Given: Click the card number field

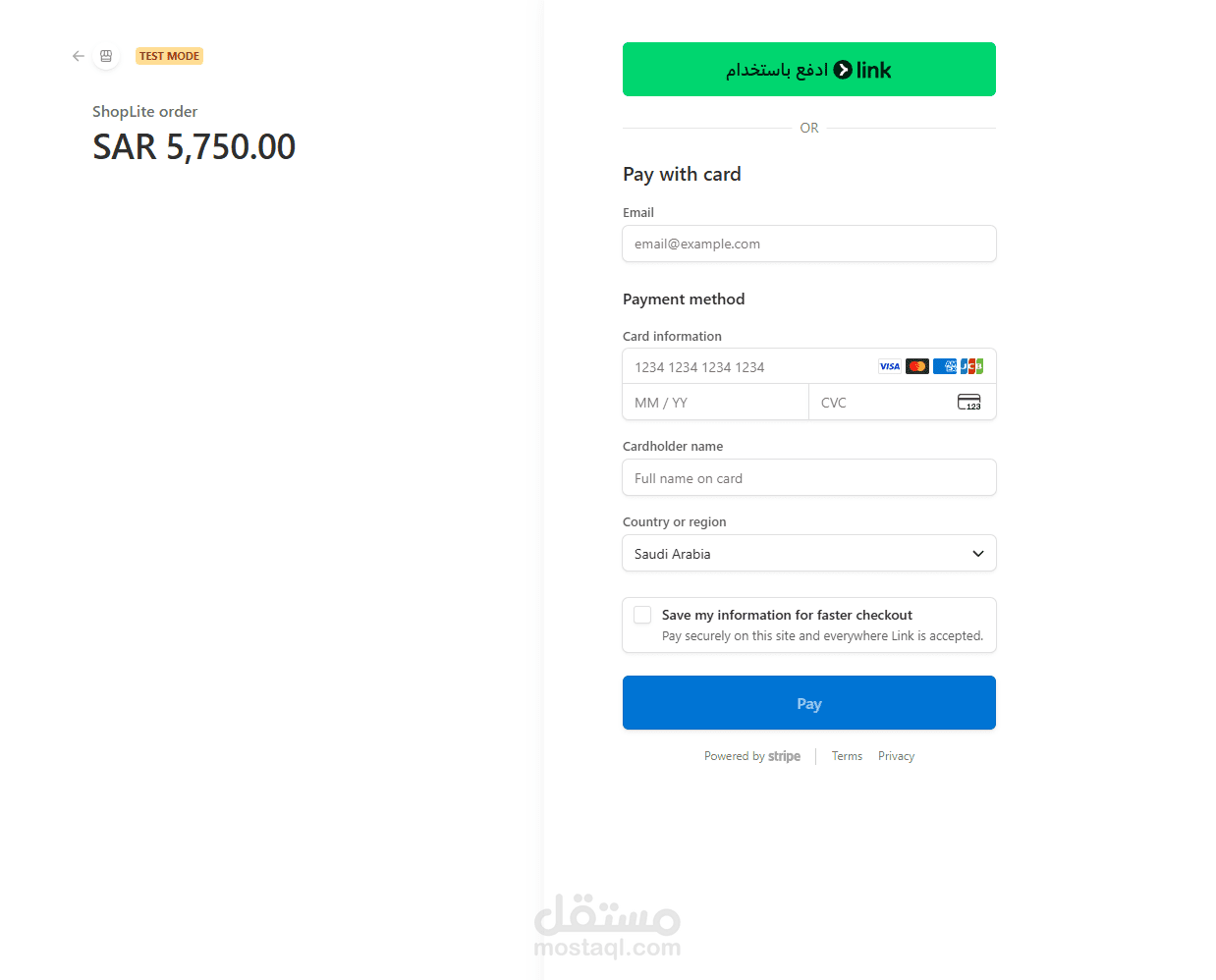Looking at the screenshot, I should tap(746, 367).
